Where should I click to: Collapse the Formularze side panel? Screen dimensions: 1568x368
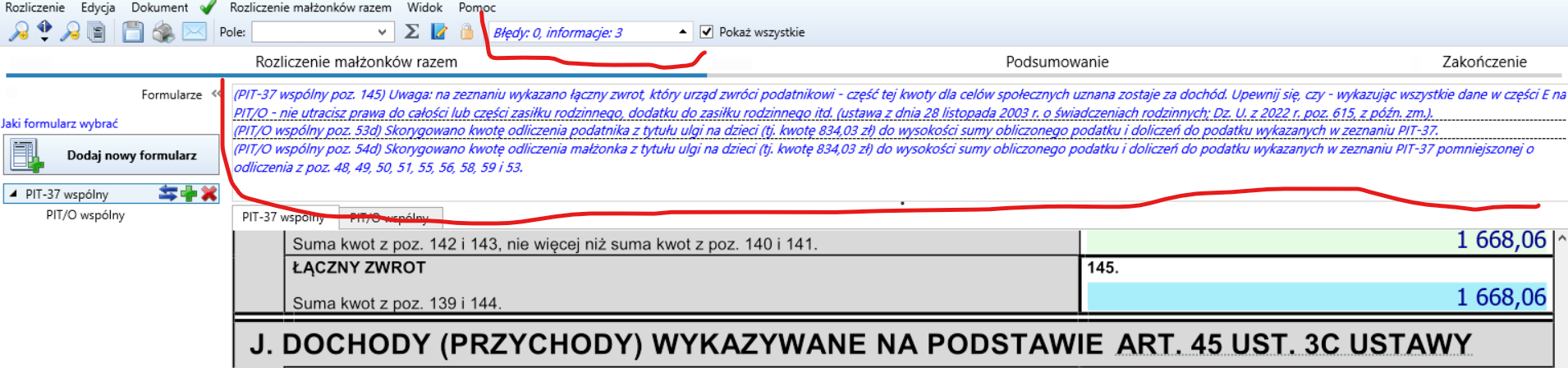pyautogui.click(x=217, y=94)
